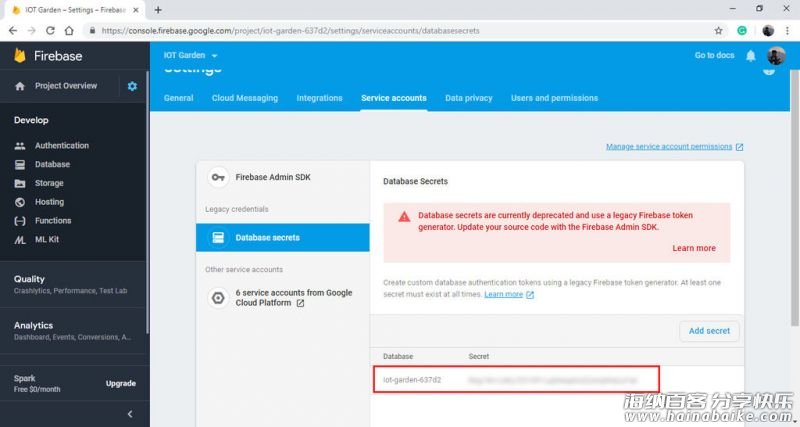The image size is (800, 427).
Task: Click the browser back arrow
Action: [13, 31]
